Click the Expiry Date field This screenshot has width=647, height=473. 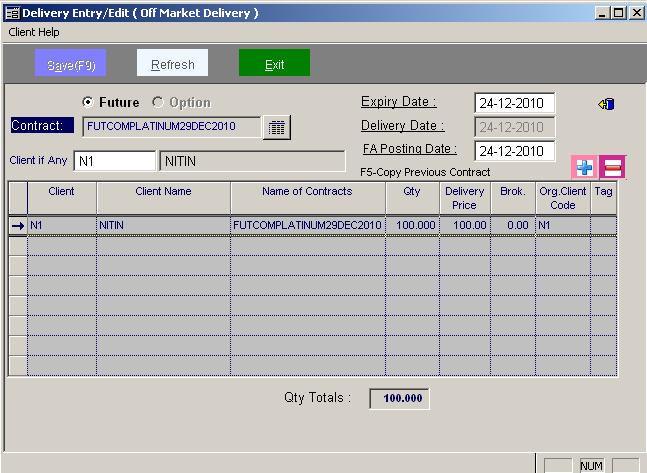click(x=513, y=103)
